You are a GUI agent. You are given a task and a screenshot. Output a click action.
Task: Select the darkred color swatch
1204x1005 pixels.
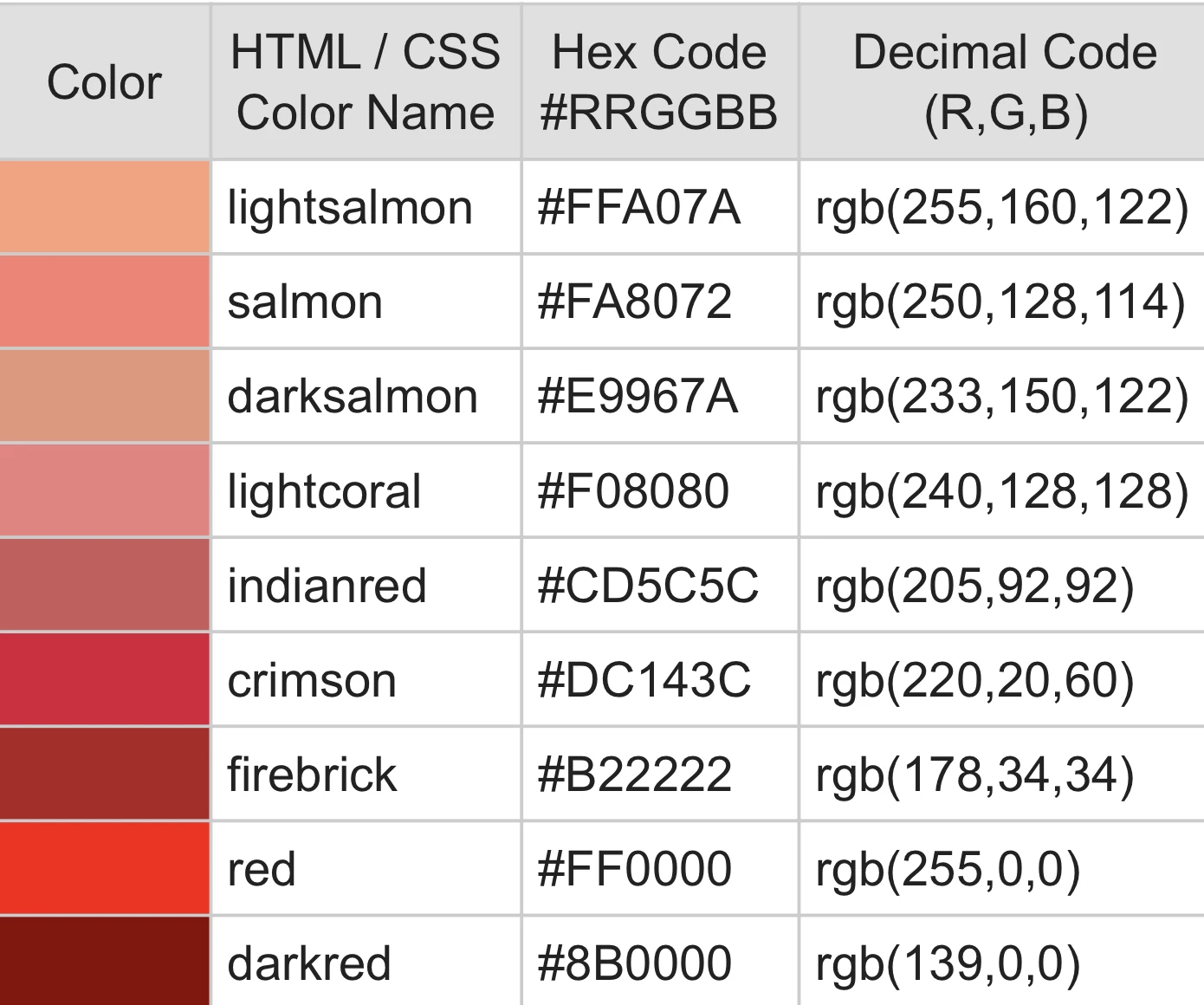(x=104, y=960)
